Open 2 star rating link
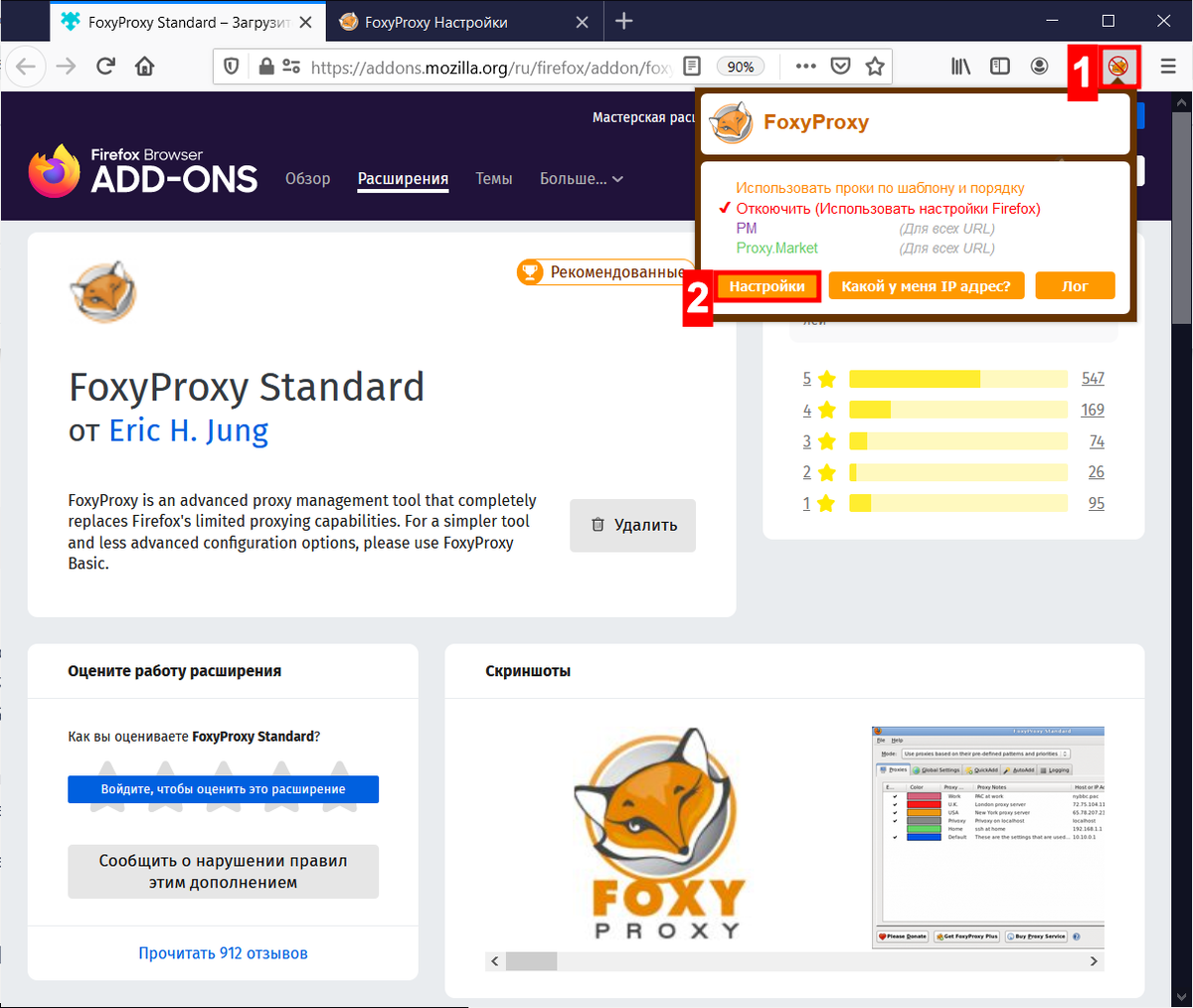 806,472
